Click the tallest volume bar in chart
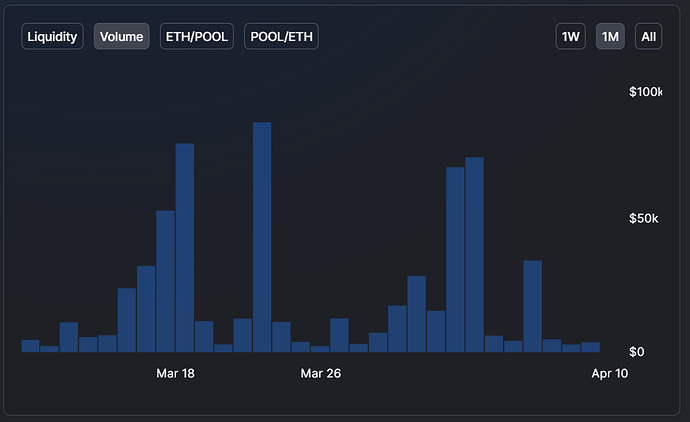690x422 pixels. pos(262,238)
